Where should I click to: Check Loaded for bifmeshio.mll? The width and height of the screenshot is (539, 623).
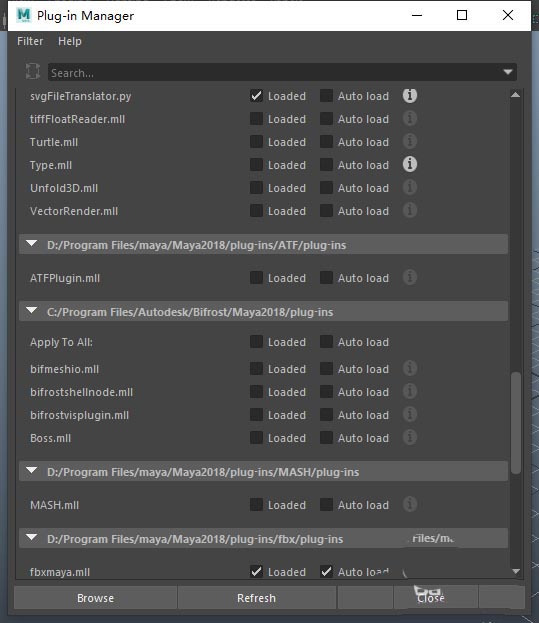click(256, 369)
